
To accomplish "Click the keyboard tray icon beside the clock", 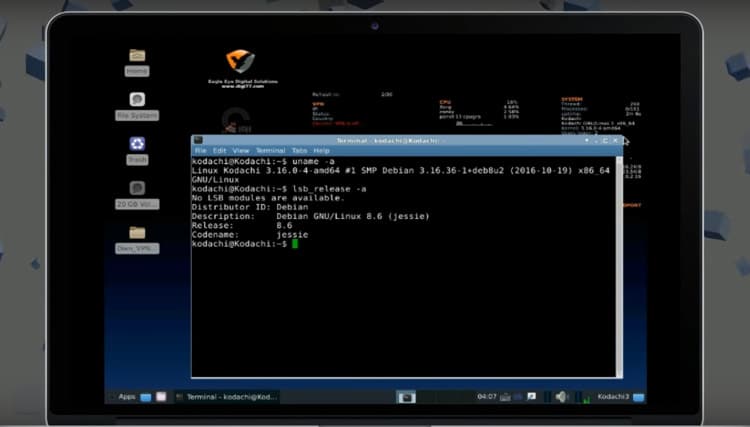I will click(505, 397).
